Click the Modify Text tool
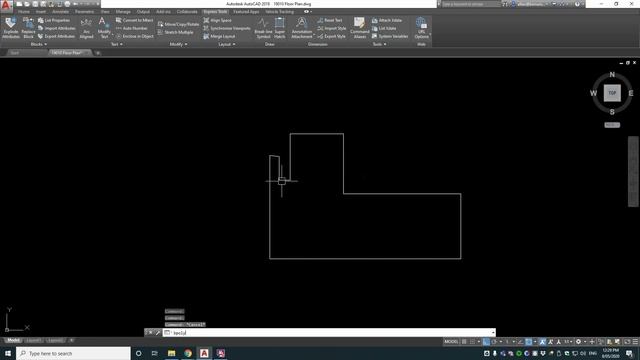 pos(104,28)
